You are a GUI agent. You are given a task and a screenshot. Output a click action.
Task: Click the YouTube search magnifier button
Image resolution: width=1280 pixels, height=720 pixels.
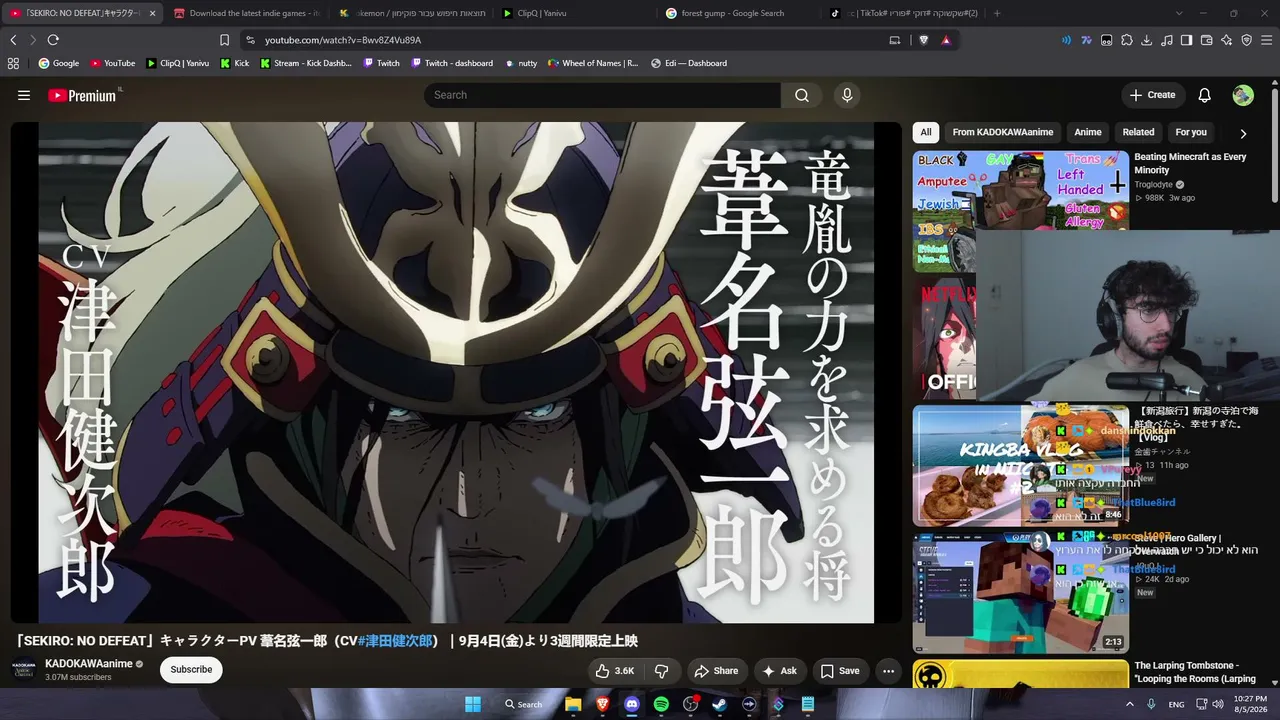click(x=802, y=95)
